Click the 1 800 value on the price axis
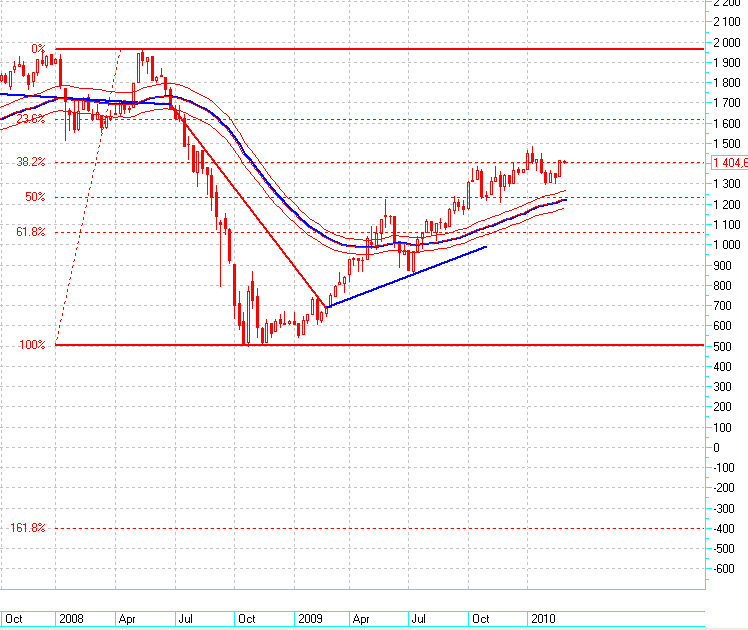 (x=727, y=83)
